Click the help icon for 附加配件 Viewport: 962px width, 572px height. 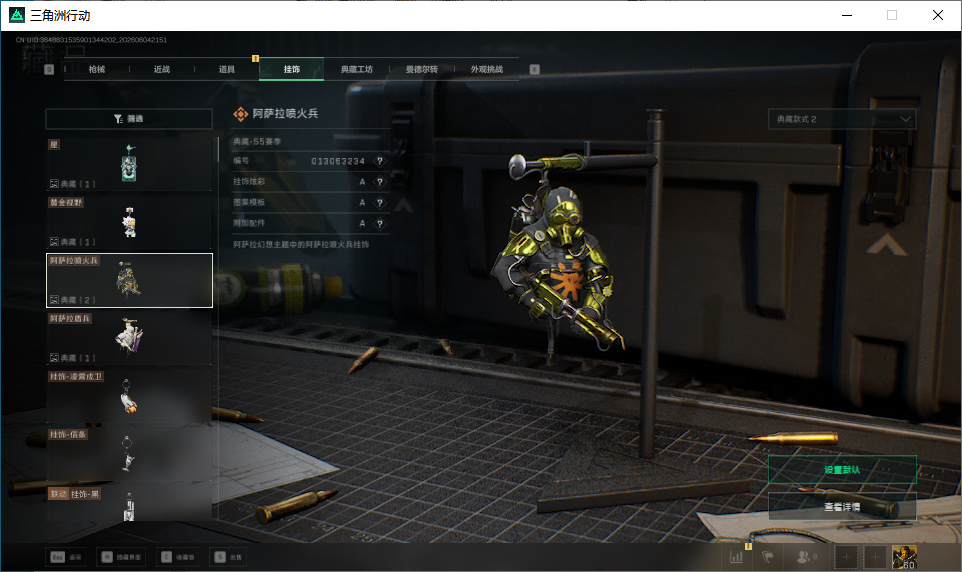[380, 224]
